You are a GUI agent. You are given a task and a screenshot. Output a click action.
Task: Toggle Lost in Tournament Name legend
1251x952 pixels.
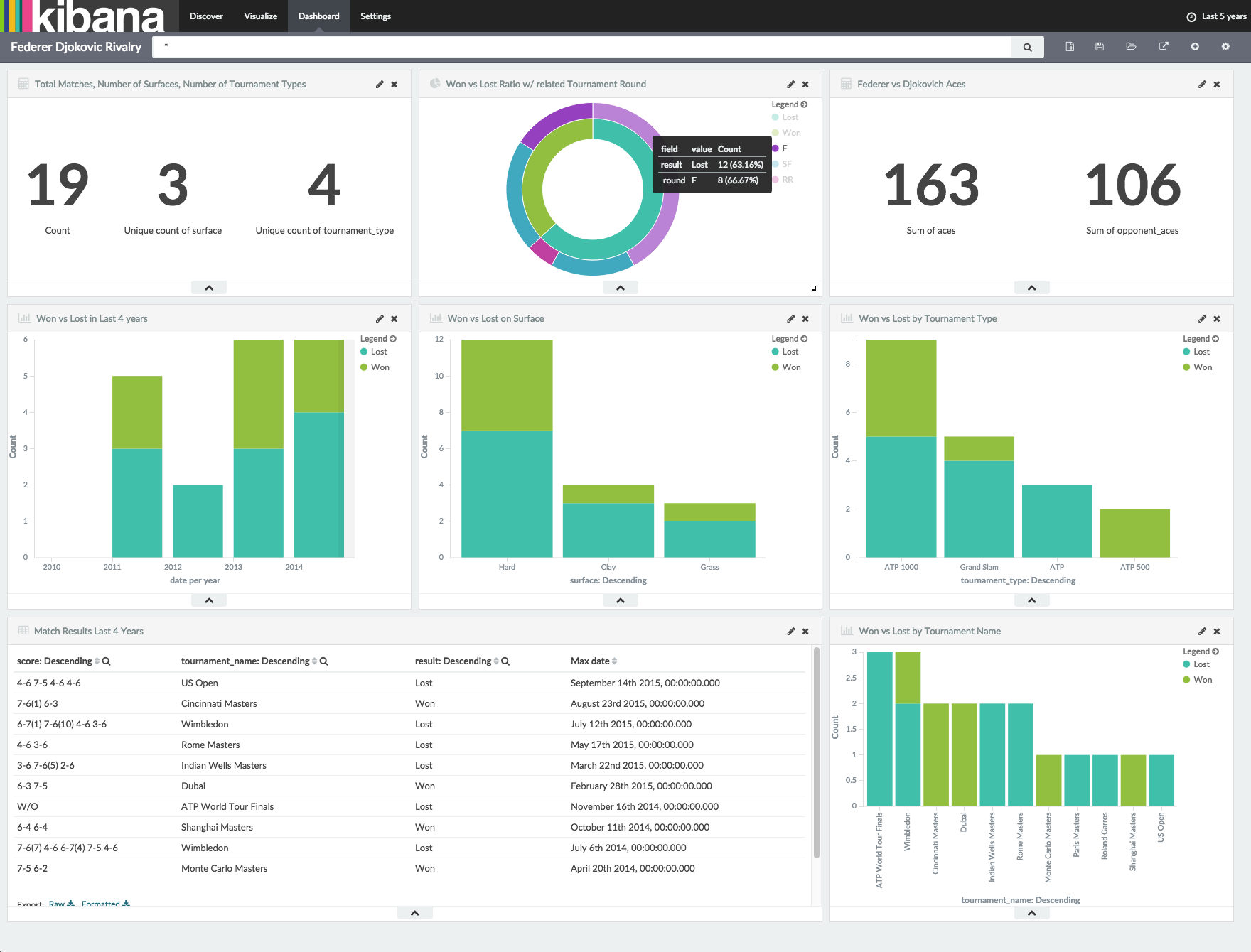tap(1196, 664)
